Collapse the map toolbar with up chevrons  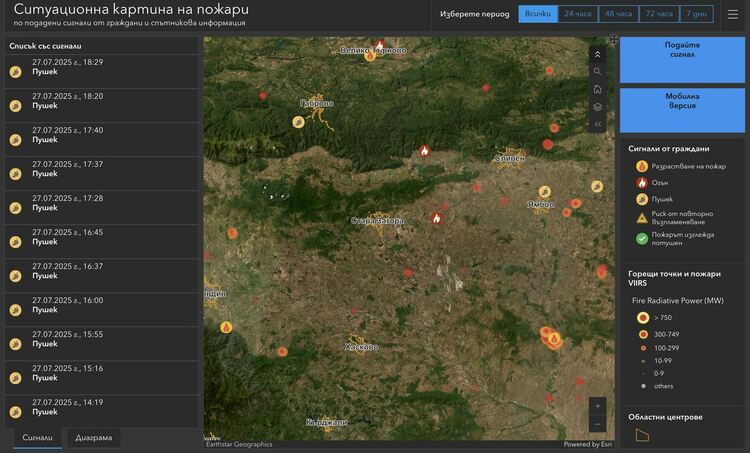point(597,54)
